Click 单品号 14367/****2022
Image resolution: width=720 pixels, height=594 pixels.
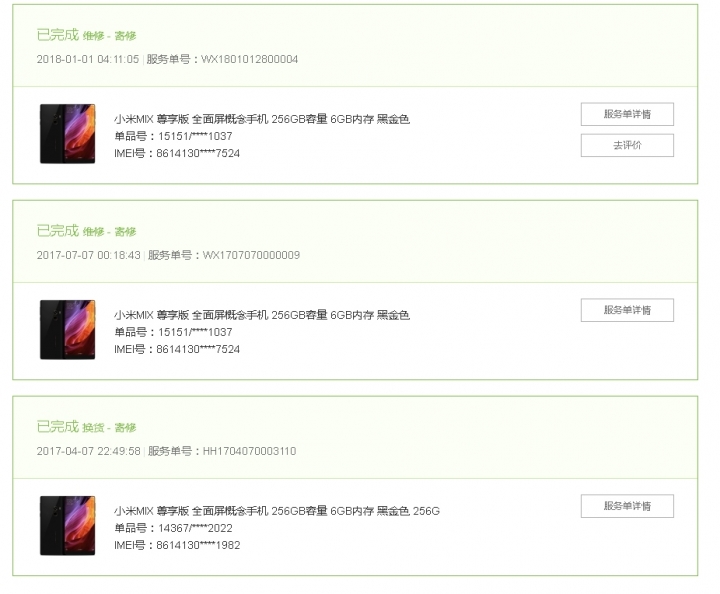coord(195,528)
